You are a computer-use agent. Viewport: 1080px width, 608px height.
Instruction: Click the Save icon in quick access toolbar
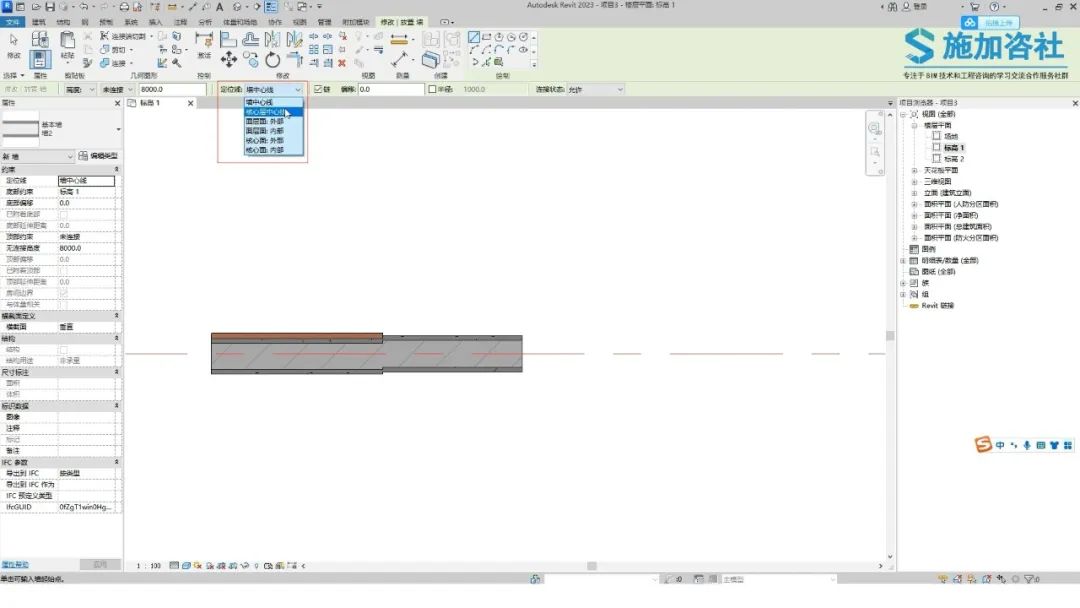pos(50,7)
